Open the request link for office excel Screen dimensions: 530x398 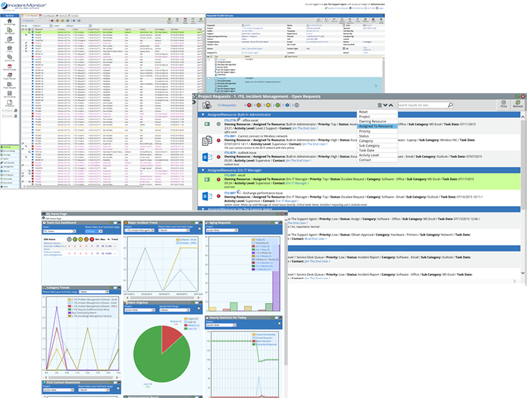coord(230,120)
